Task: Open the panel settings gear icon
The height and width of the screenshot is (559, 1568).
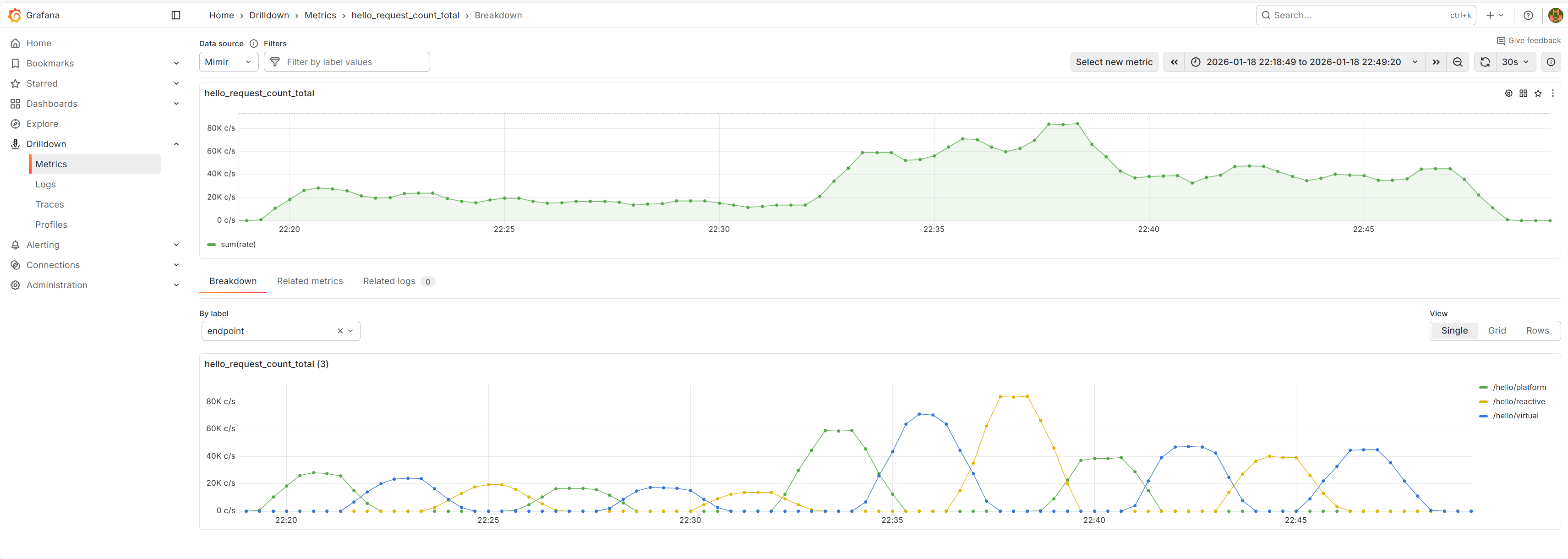Action: (1508, 93)
